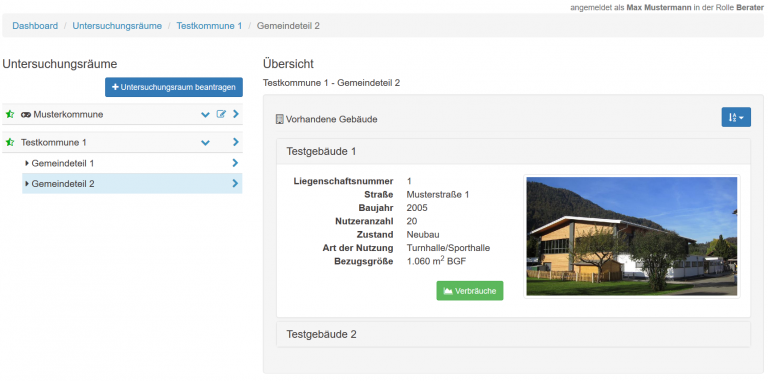Click the binoculars icon next to Musterkommune
Image resolution: width=768 pixels, height=381 pixels.
(26, 115)
